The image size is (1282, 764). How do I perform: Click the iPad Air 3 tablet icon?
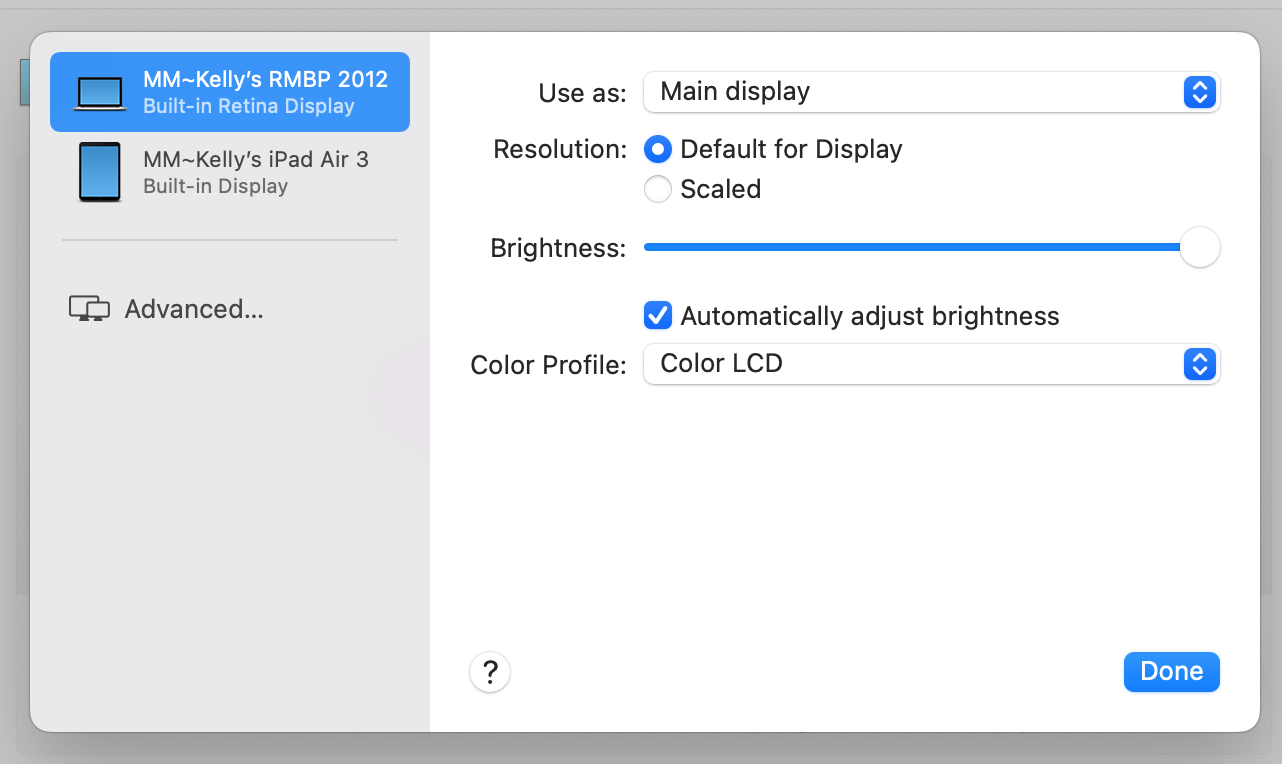[x=100, y=172]
